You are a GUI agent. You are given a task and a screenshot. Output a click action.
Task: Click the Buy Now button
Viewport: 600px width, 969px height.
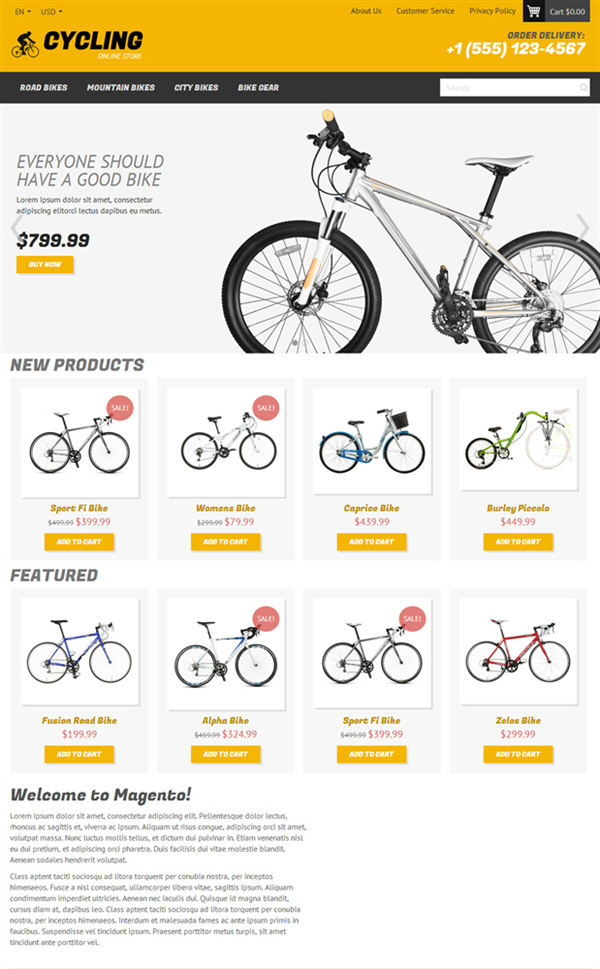point(44,264)
